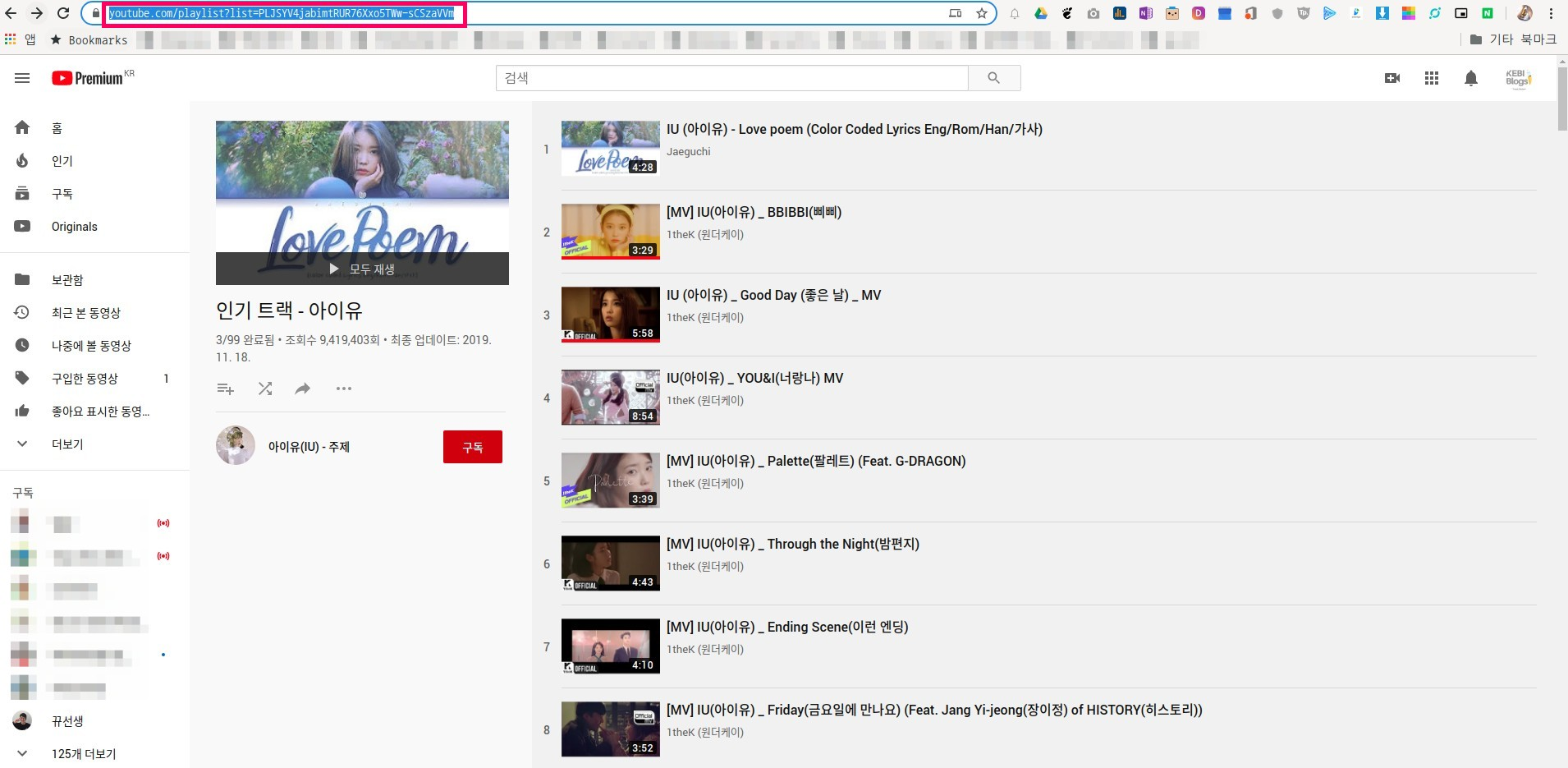The width and height of the screenshot is (1568, 768).
Task: Open 기타 북마크 folder
Action: [x=1513, y=39]
